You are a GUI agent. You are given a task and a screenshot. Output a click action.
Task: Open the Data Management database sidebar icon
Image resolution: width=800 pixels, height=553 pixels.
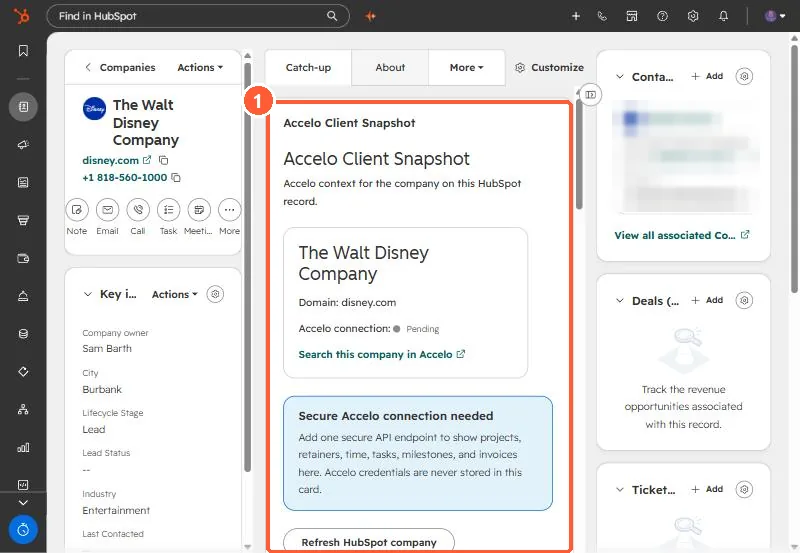click(23, 334)
